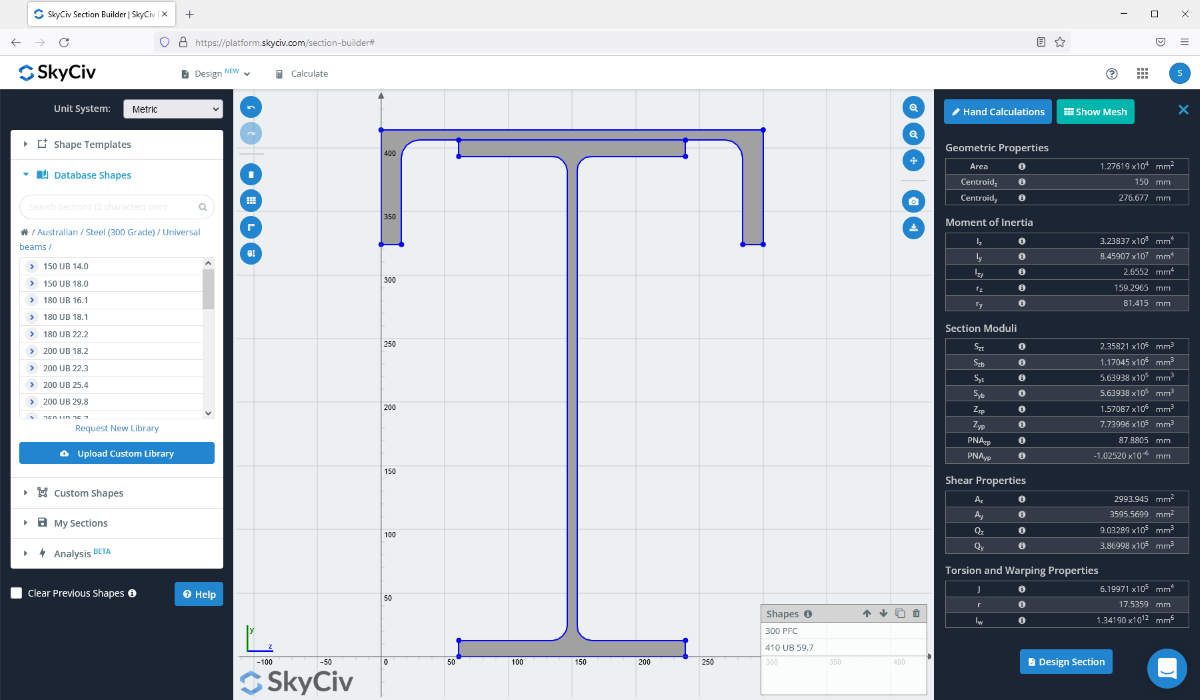Enable the Clear Previous Shapes checkbox

[x=15, y=593]
